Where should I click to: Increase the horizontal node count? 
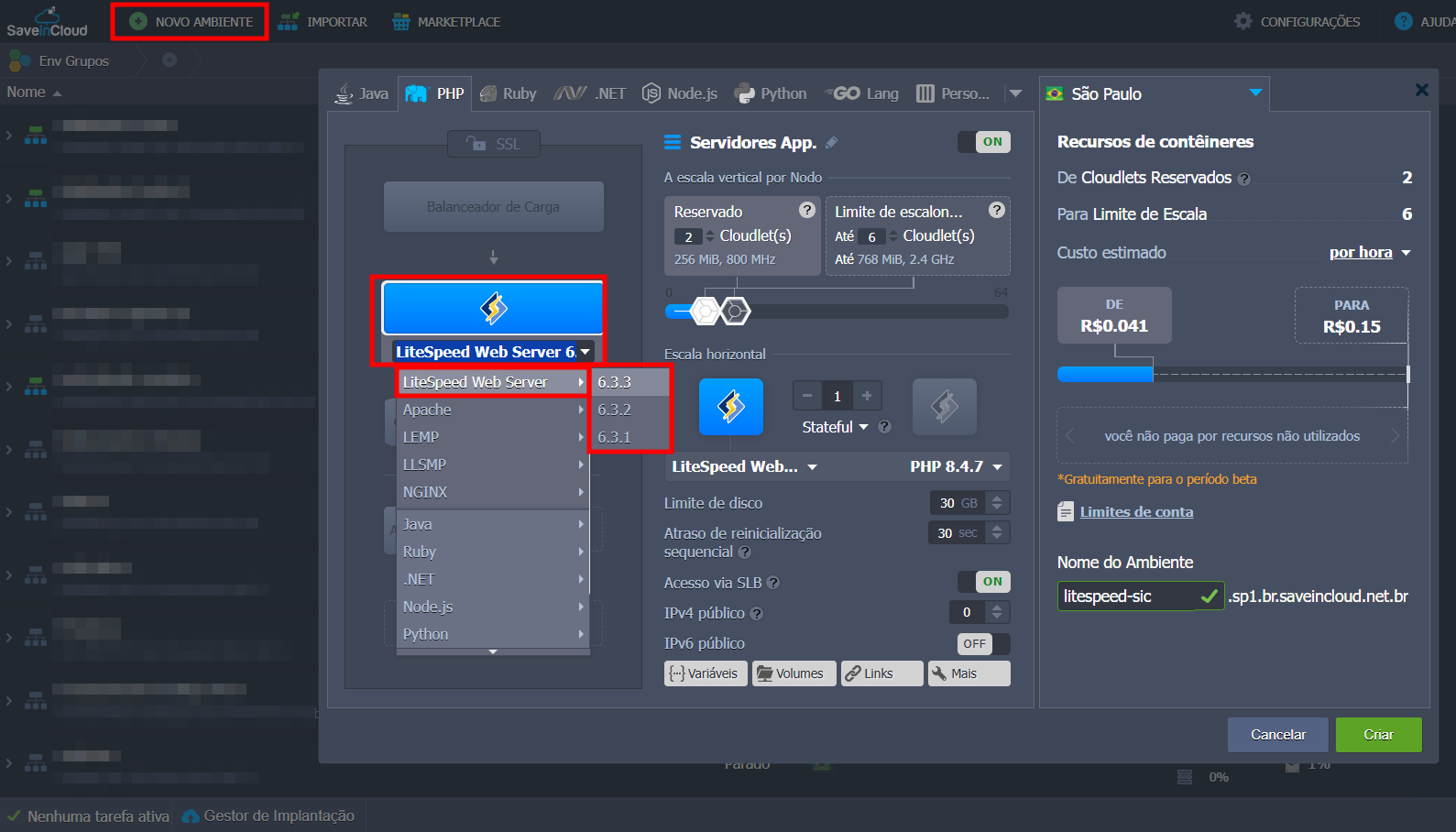tap(867, 396)
